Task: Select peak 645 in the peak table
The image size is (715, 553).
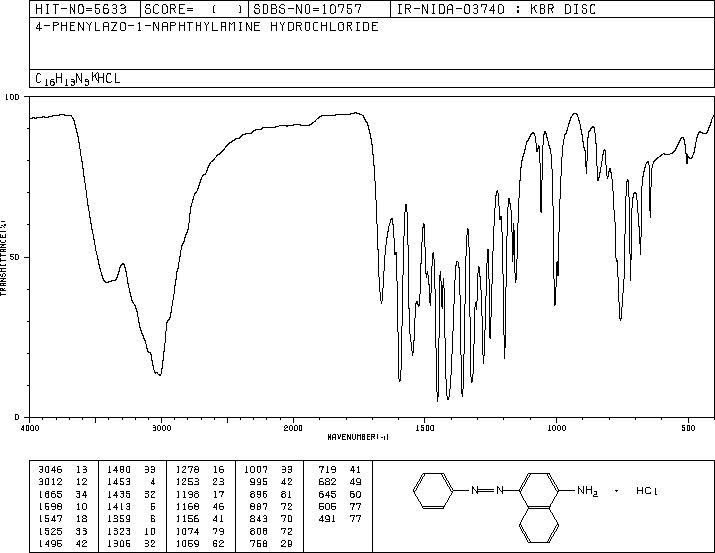Action: click(340, 494)
